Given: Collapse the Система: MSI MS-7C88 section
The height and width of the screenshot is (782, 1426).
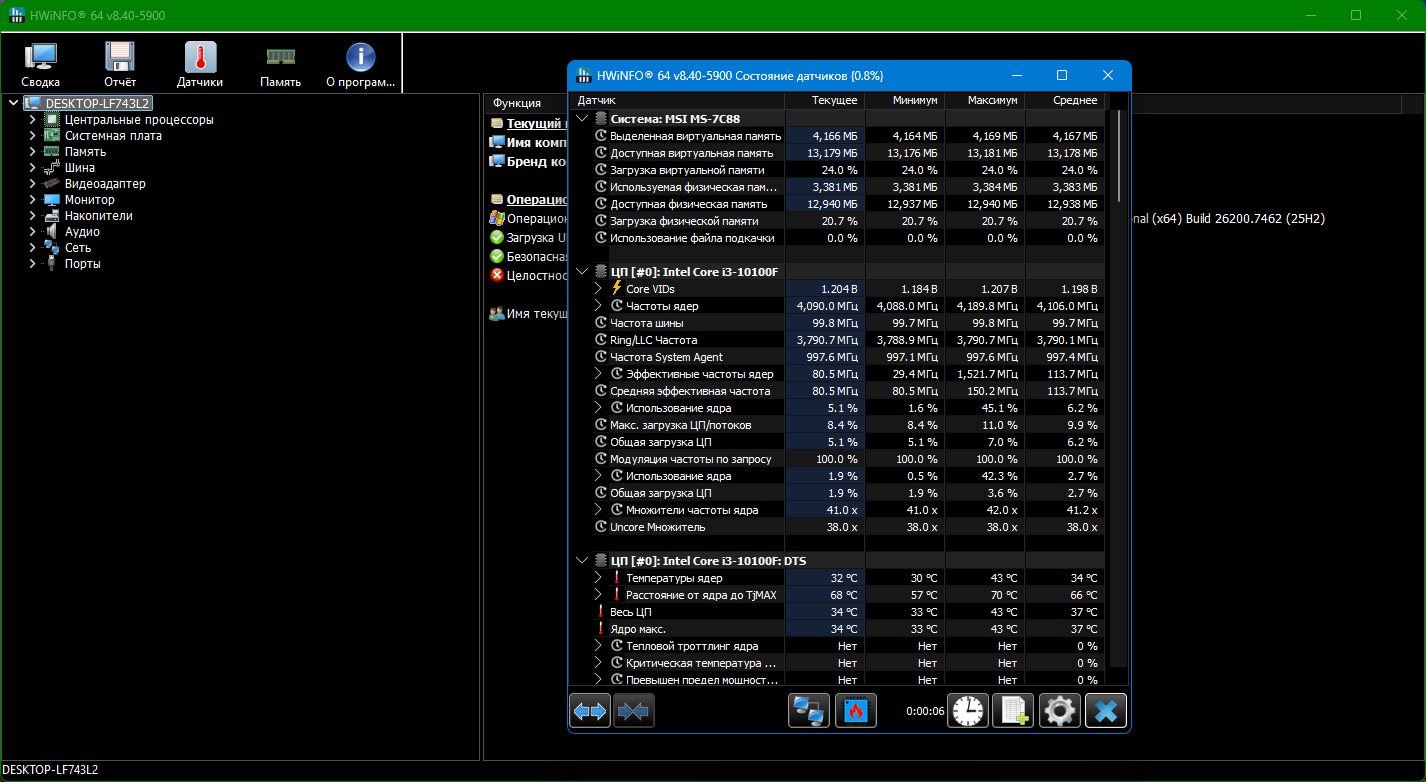Looking at the screenshot, I should point(583,118).
